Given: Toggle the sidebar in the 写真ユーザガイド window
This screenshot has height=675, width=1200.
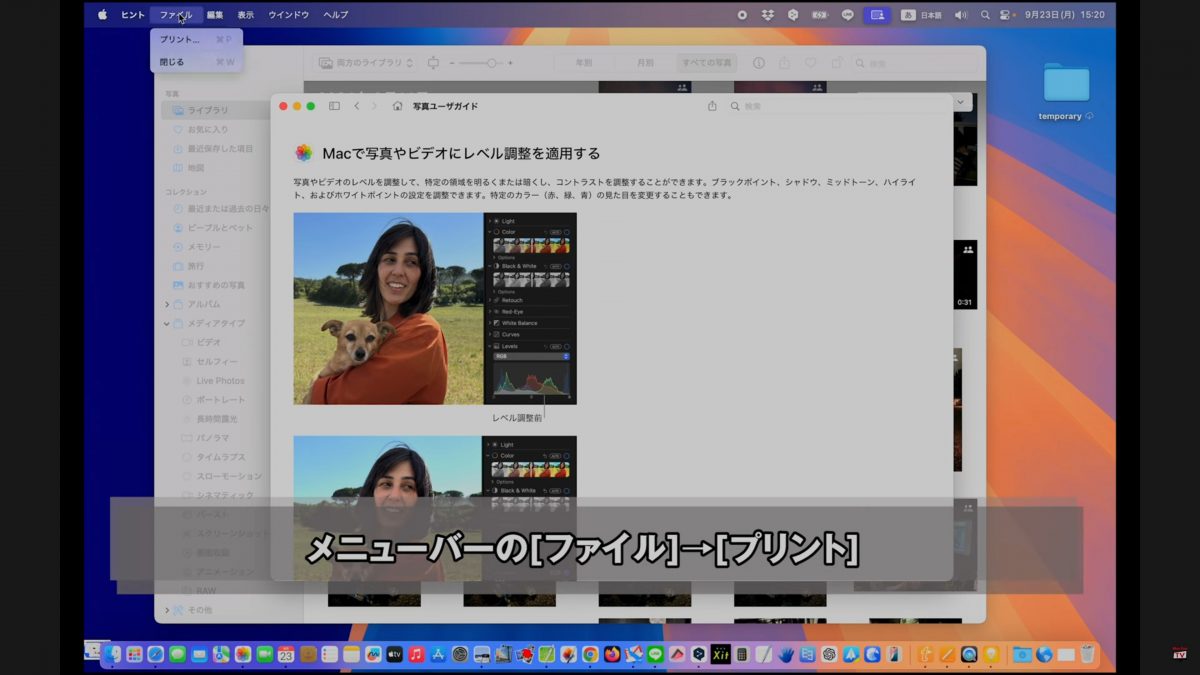Looking at the screenshot, I should pyautogui.click(x=334, y=106).
